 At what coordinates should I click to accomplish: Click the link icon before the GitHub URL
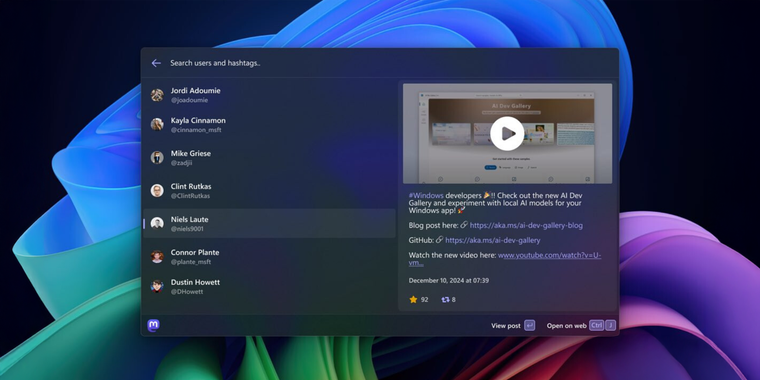(x=440, y=240)
